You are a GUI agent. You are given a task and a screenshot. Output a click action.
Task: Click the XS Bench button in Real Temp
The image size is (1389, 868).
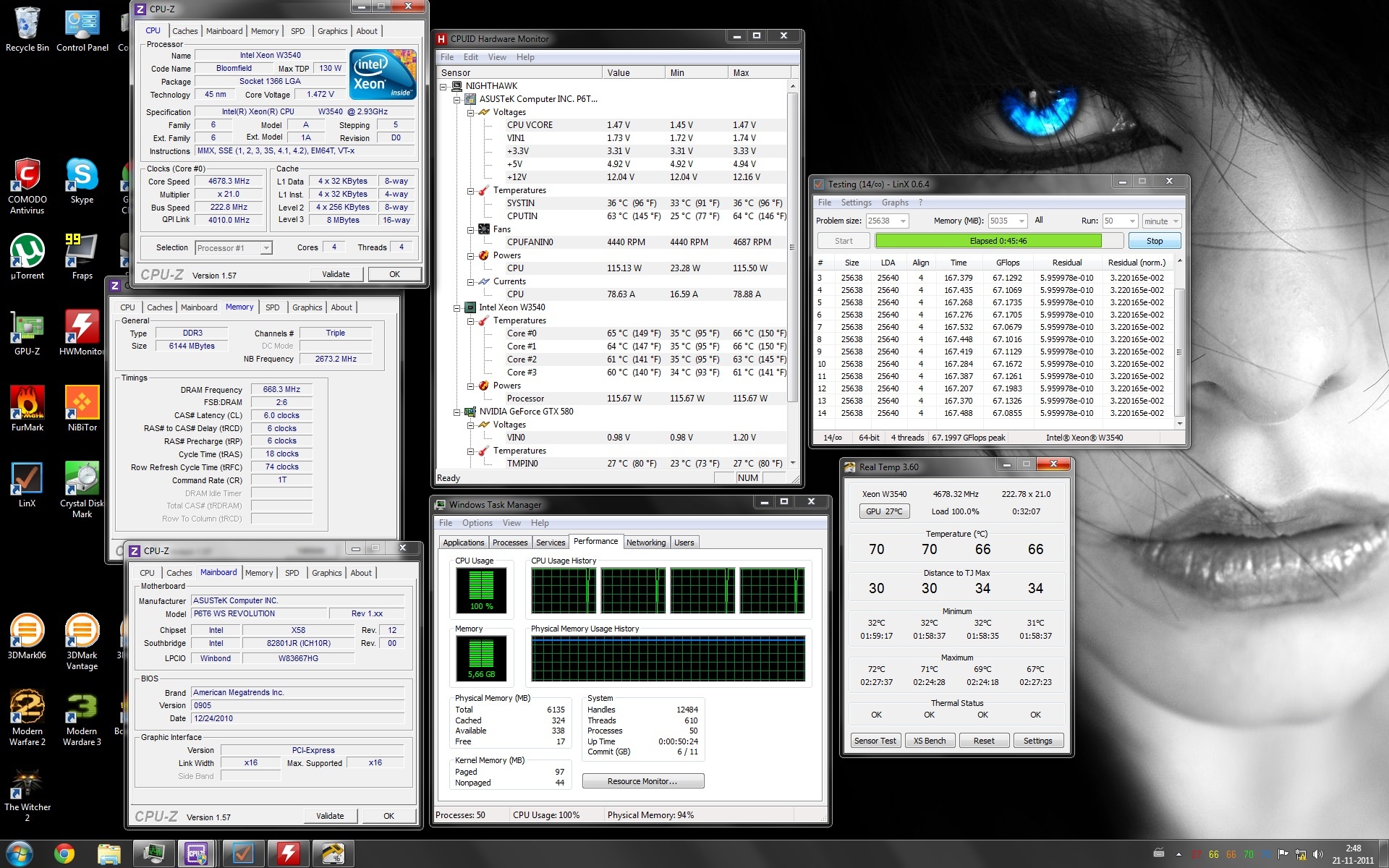(x=929, y=741)
